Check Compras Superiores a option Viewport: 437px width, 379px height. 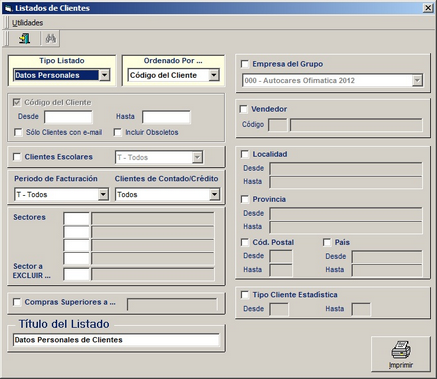(x=17, y=302)
